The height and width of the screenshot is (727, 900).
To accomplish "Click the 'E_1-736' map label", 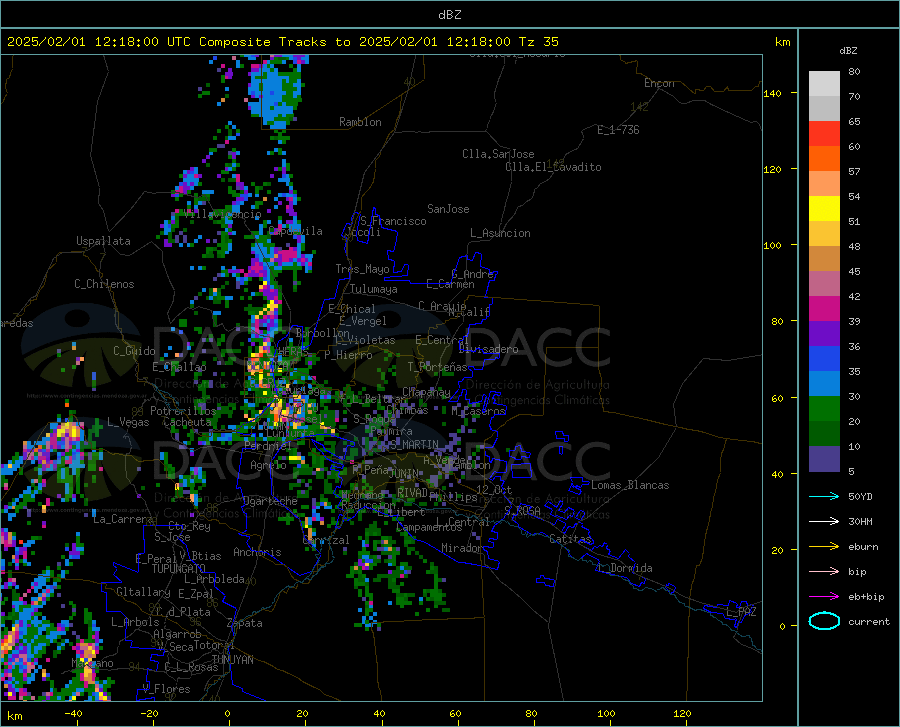I will tap(618, 130).
